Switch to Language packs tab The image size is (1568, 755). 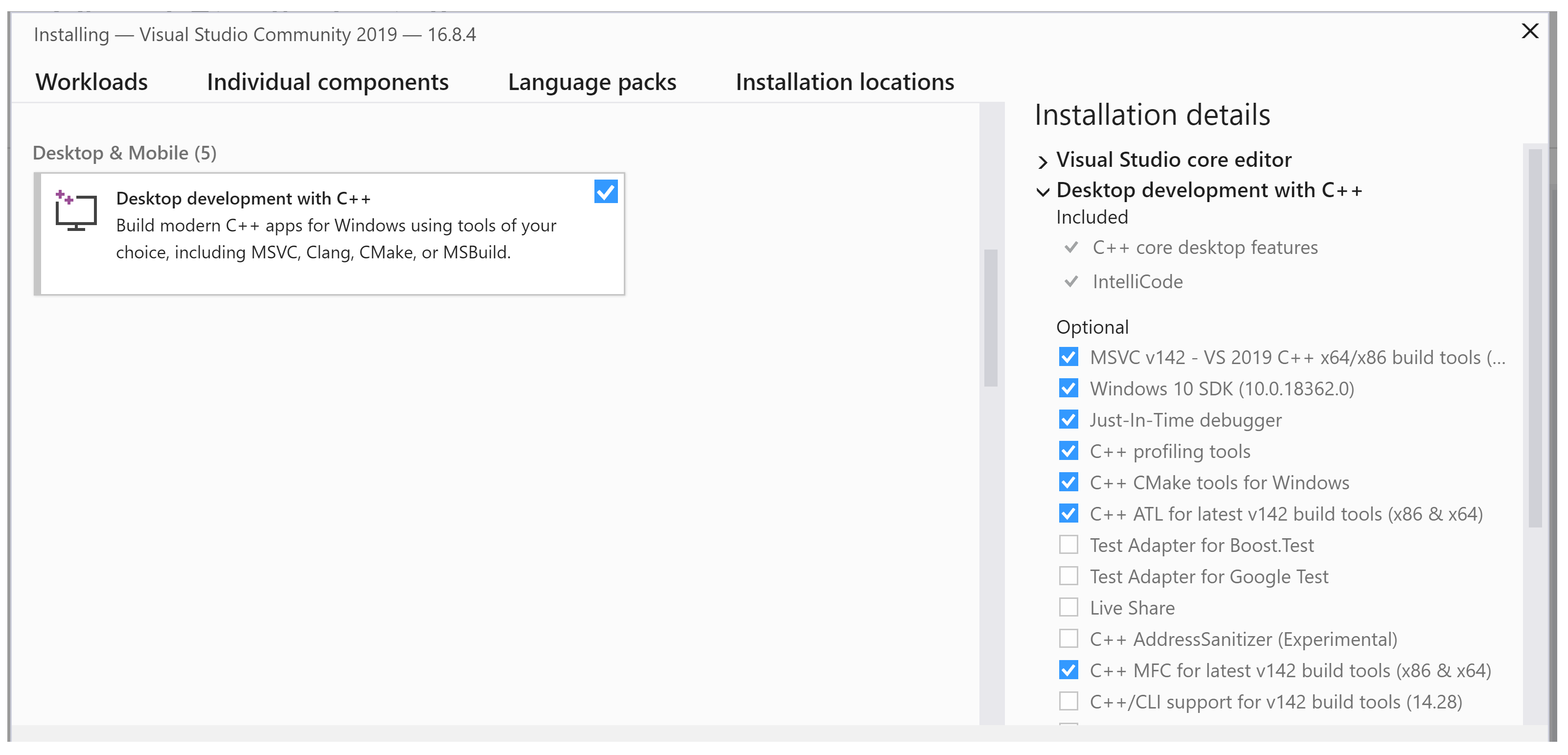(592, 82)
